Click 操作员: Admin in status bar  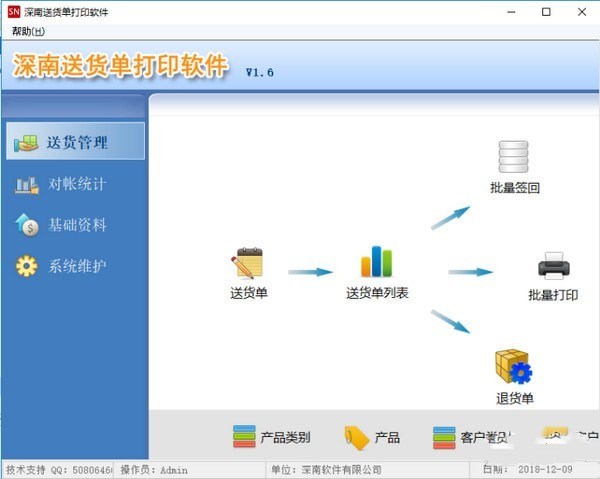(x=154, y=470)
